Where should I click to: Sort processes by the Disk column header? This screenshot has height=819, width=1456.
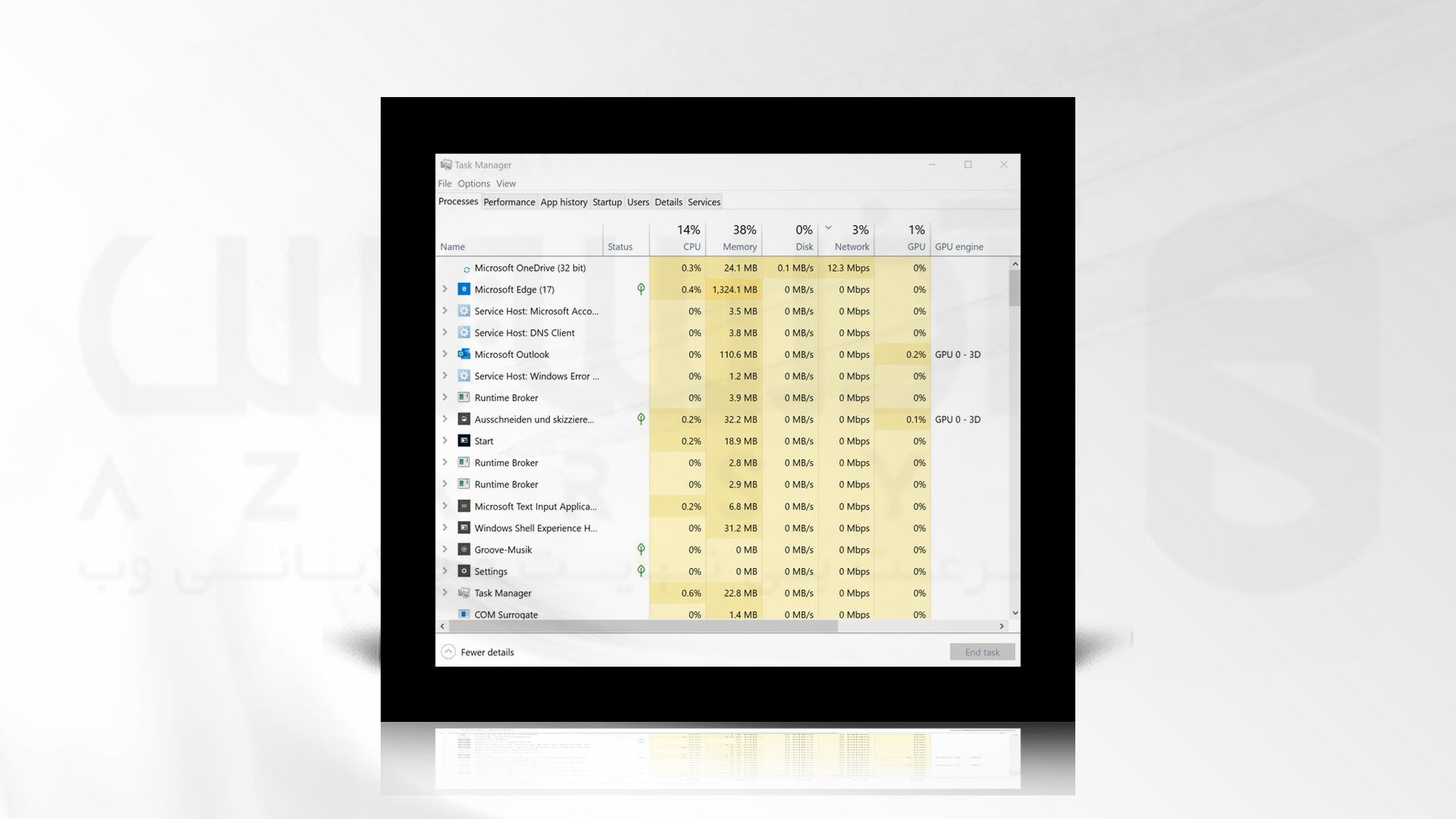[x=789, y=238]
